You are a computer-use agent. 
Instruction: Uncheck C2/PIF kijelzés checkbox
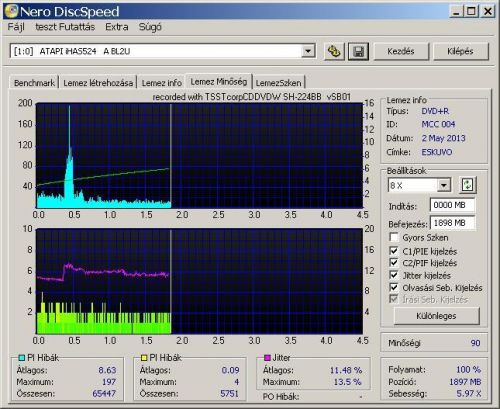(394, 263)
